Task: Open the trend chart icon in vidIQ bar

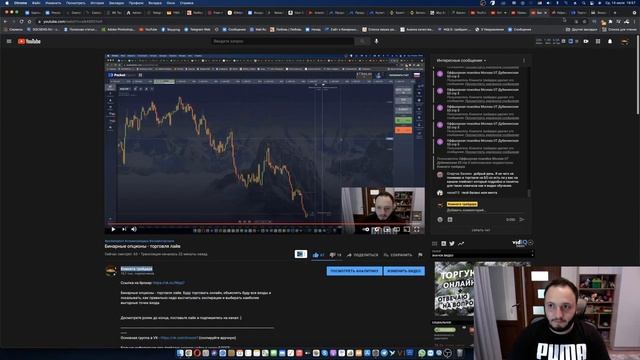Action: click(461, 244)
